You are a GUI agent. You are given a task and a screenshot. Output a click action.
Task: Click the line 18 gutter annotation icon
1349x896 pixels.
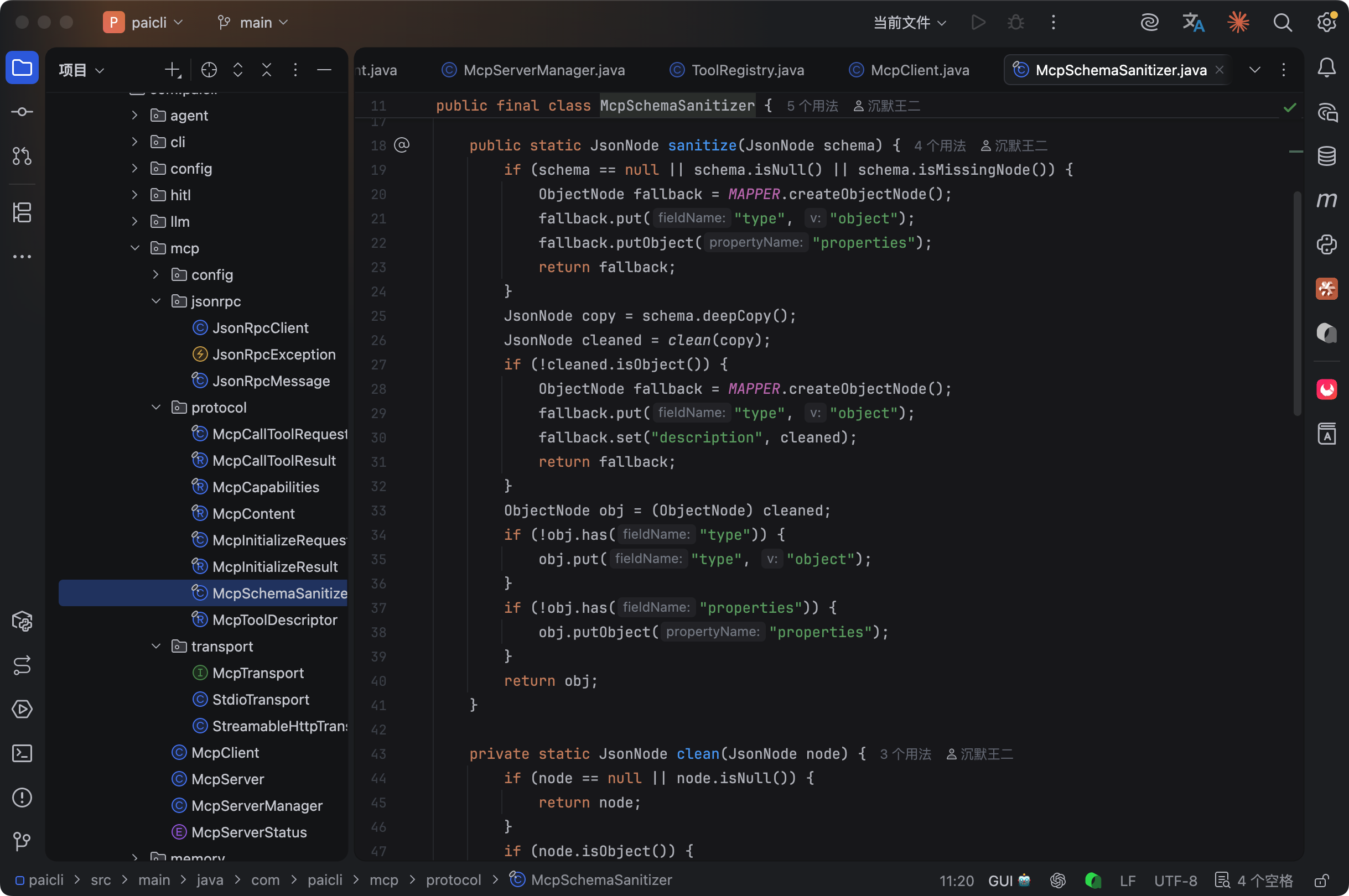402,145
